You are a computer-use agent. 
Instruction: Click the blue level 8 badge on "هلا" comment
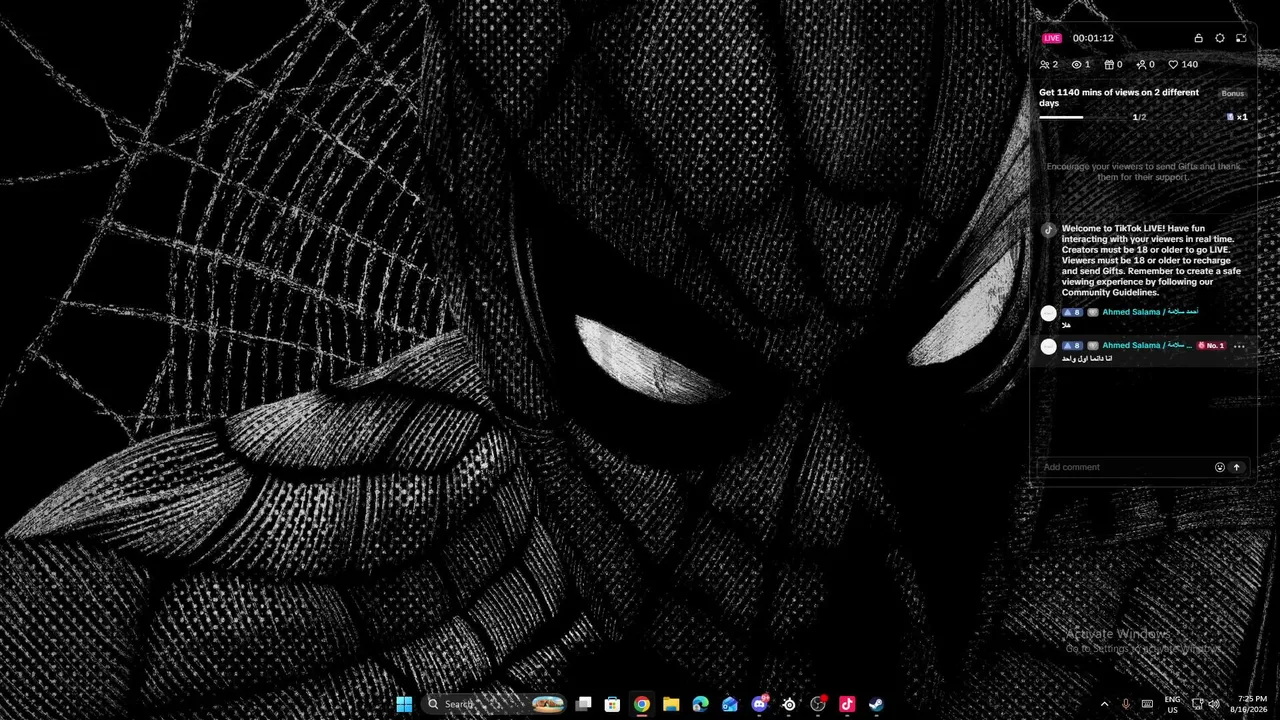tap(1073, 312)
